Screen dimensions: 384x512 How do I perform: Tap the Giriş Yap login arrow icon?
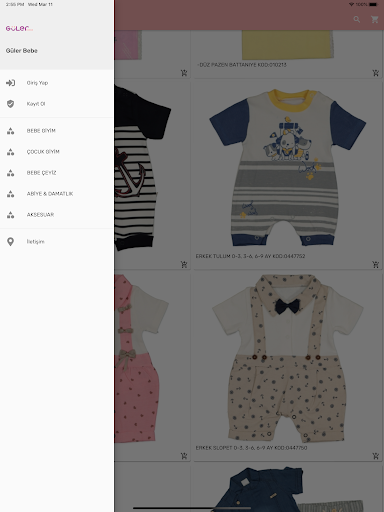[10, 83]
